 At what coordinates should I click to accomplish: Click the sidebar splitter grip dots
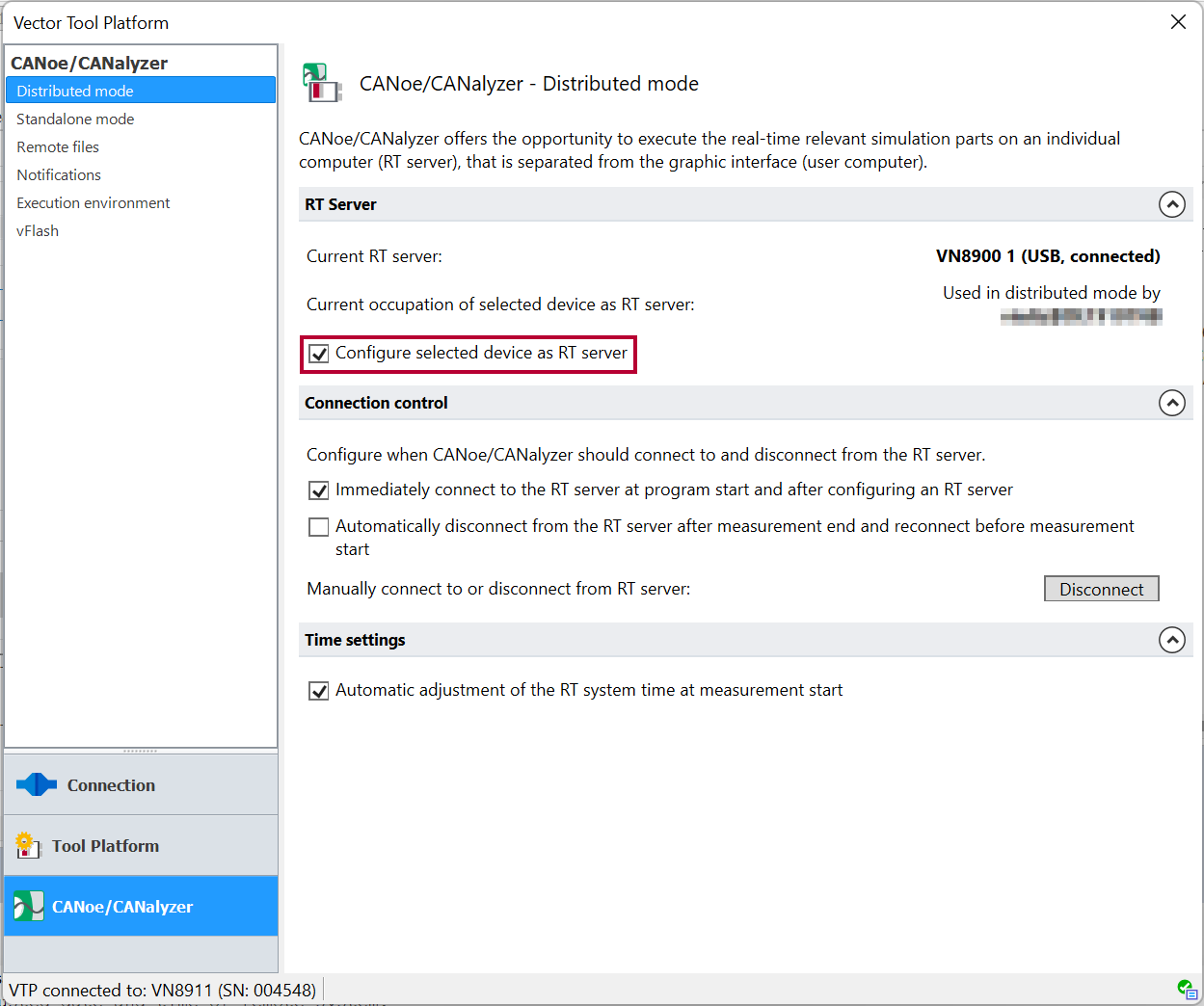[141, 751]
